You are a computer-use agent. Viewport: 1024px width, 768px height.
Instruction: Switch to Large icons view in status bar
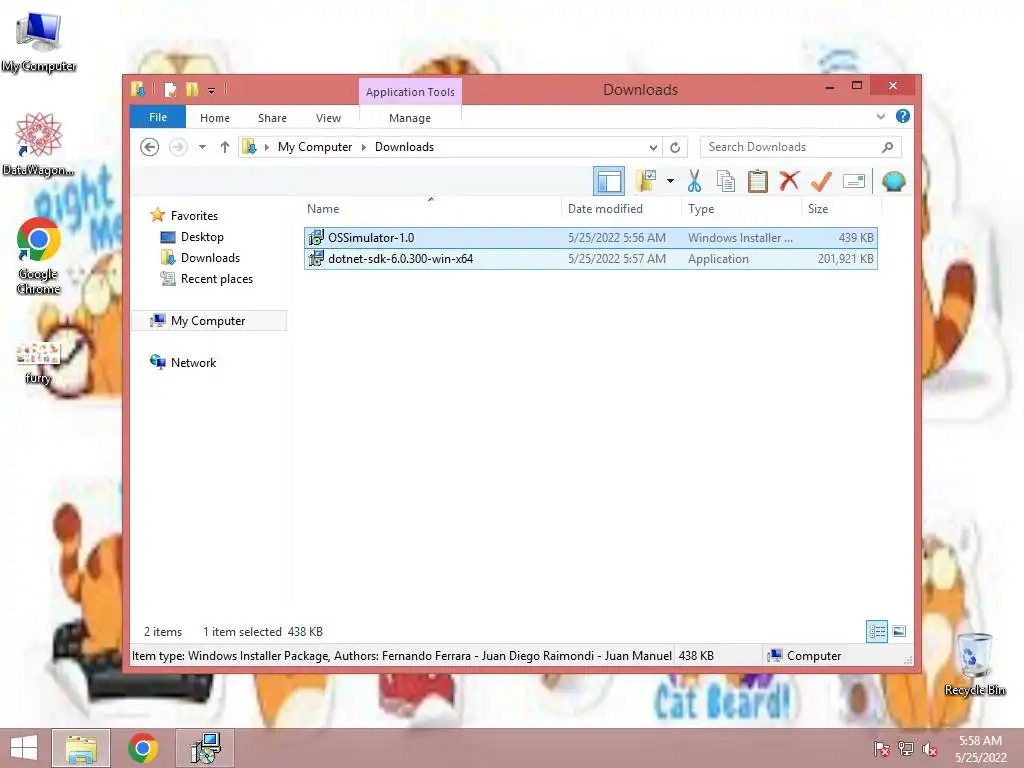click(899, 631)
